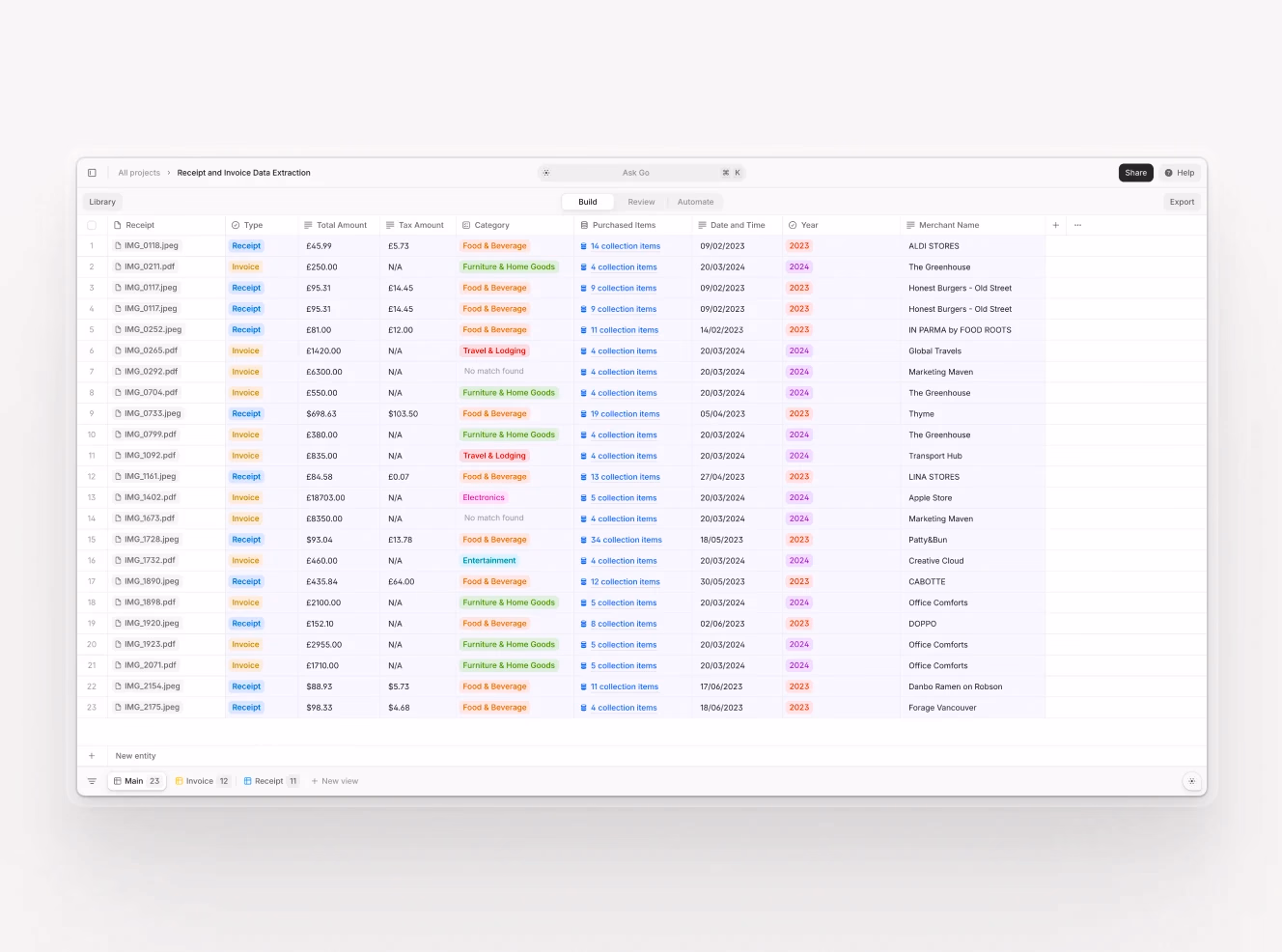
Task: Click the plus icon beside New entity
Action: click(x=92, y=756)
